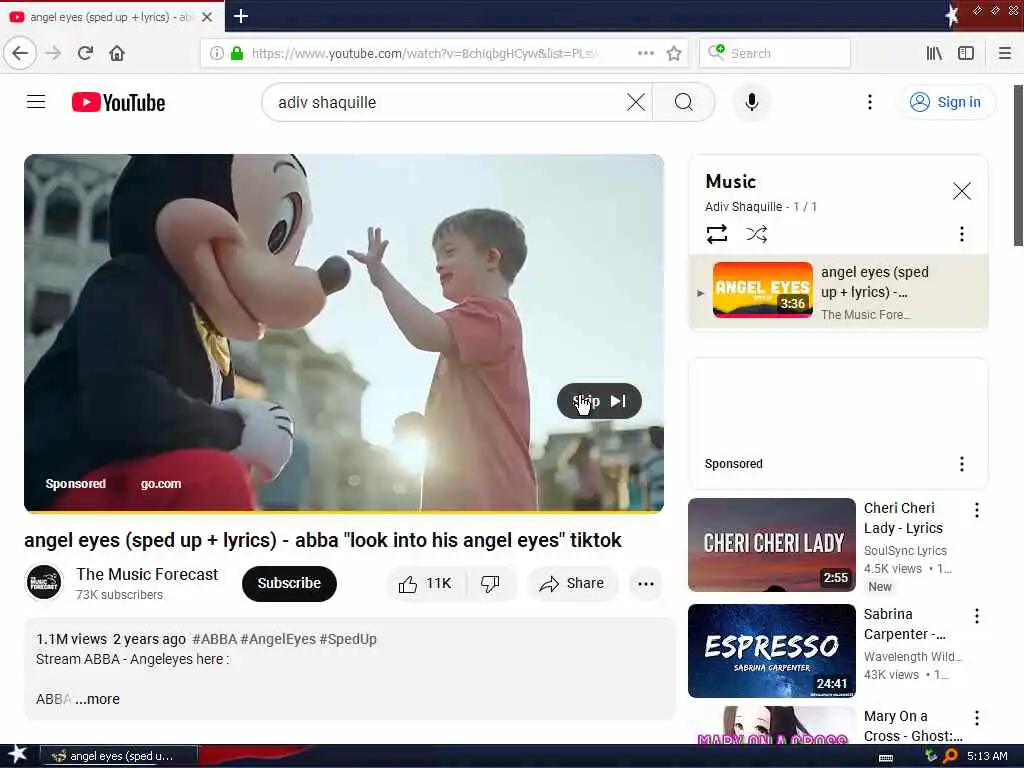Screen dimensions: 1024x768
Task: Toggle loop playlist in Music panel
Action: point(716,234)
